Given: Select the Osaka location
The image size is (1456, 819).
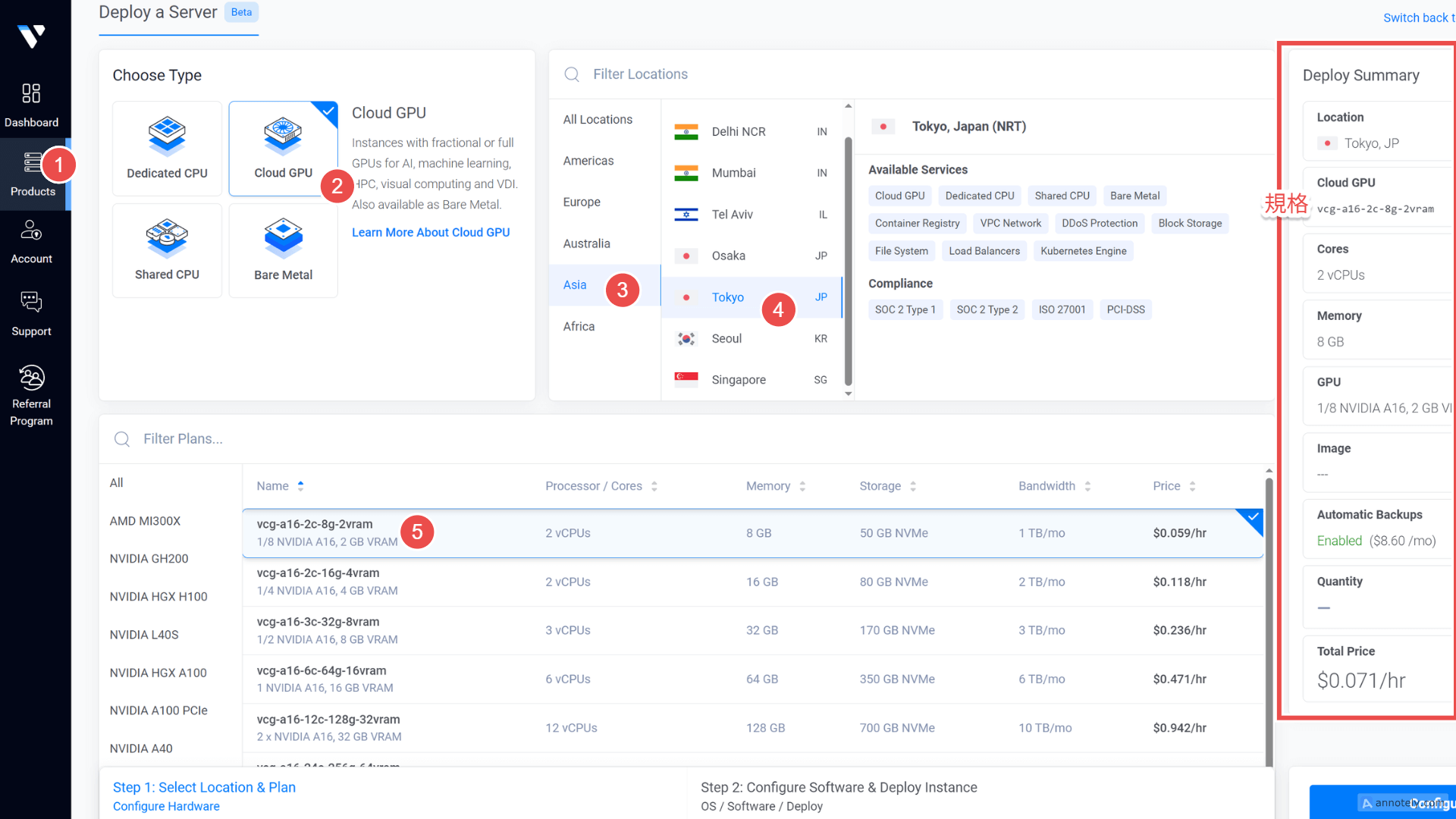Looking at the screenshot, I should tap(752, 256).
